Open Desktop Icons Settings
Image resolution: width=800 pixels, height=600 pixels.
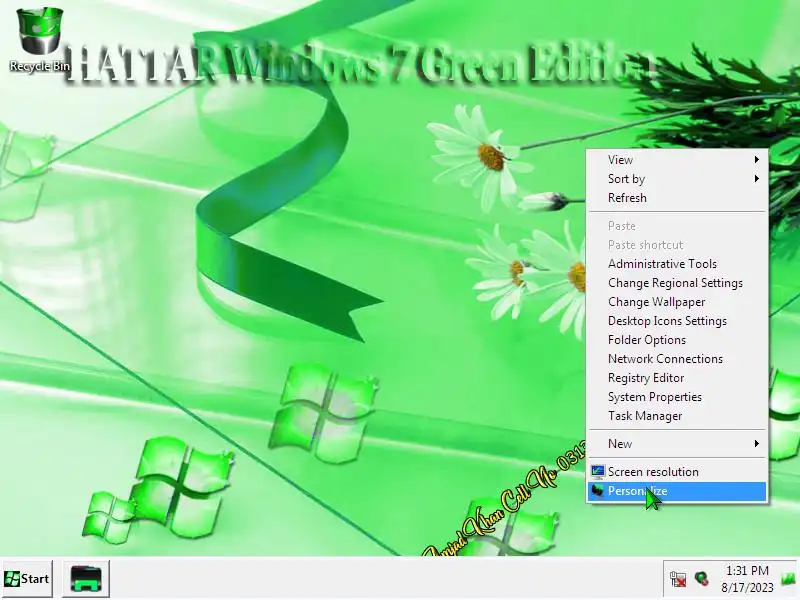[678, 321]
